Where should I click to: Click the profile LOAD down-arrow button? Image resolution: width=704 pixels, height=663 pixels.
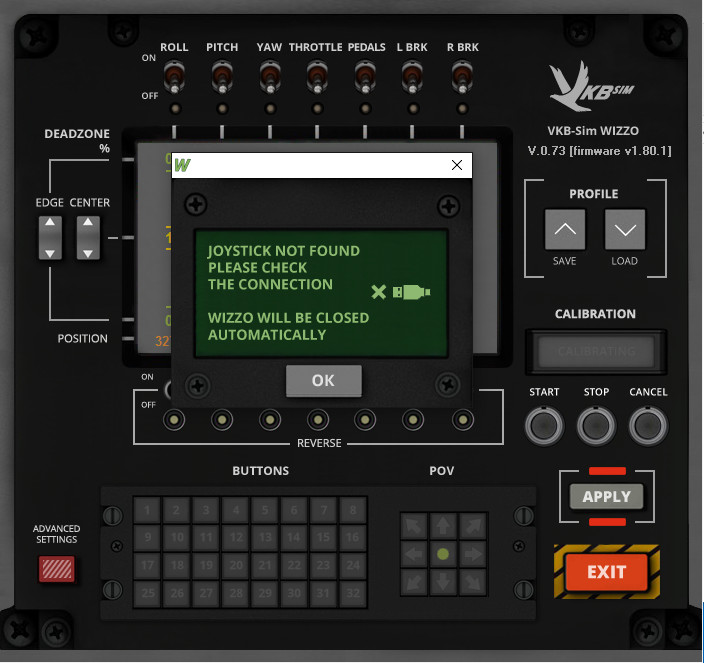tap(626, 230)
